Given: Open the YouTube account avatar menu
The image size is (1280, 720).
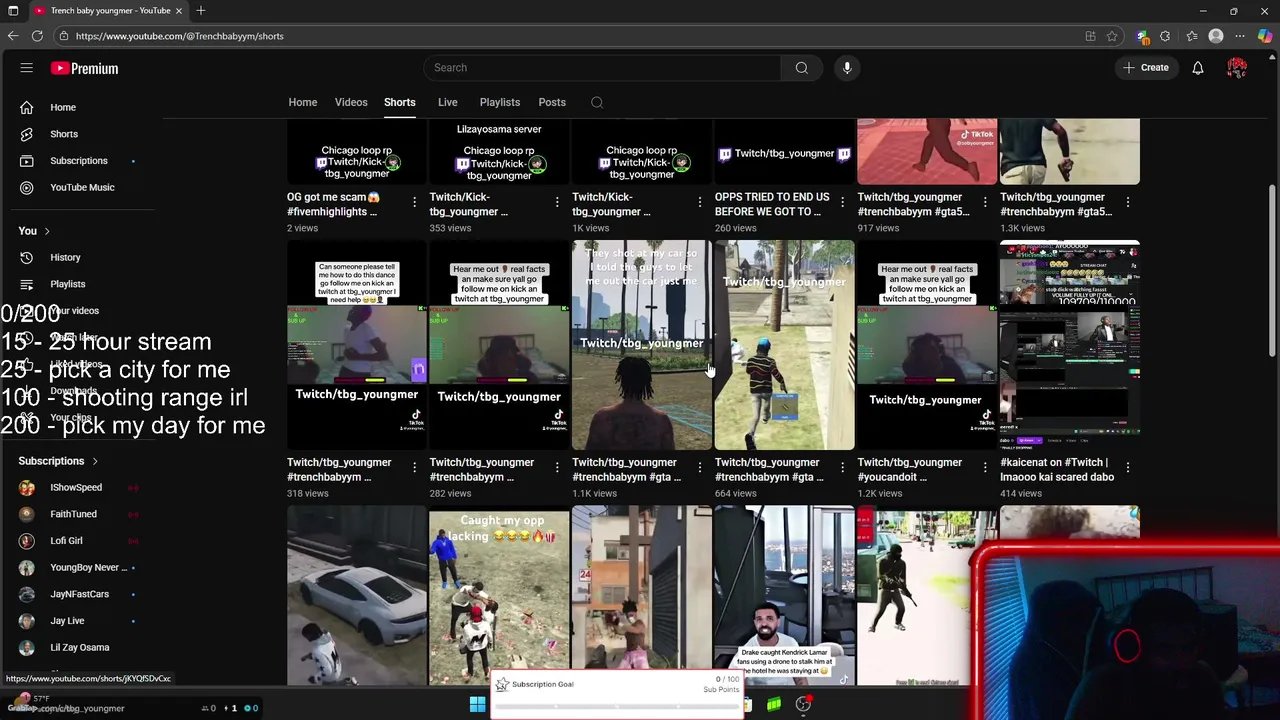Looking at the screenshot, I should [x=1237, y=68].
